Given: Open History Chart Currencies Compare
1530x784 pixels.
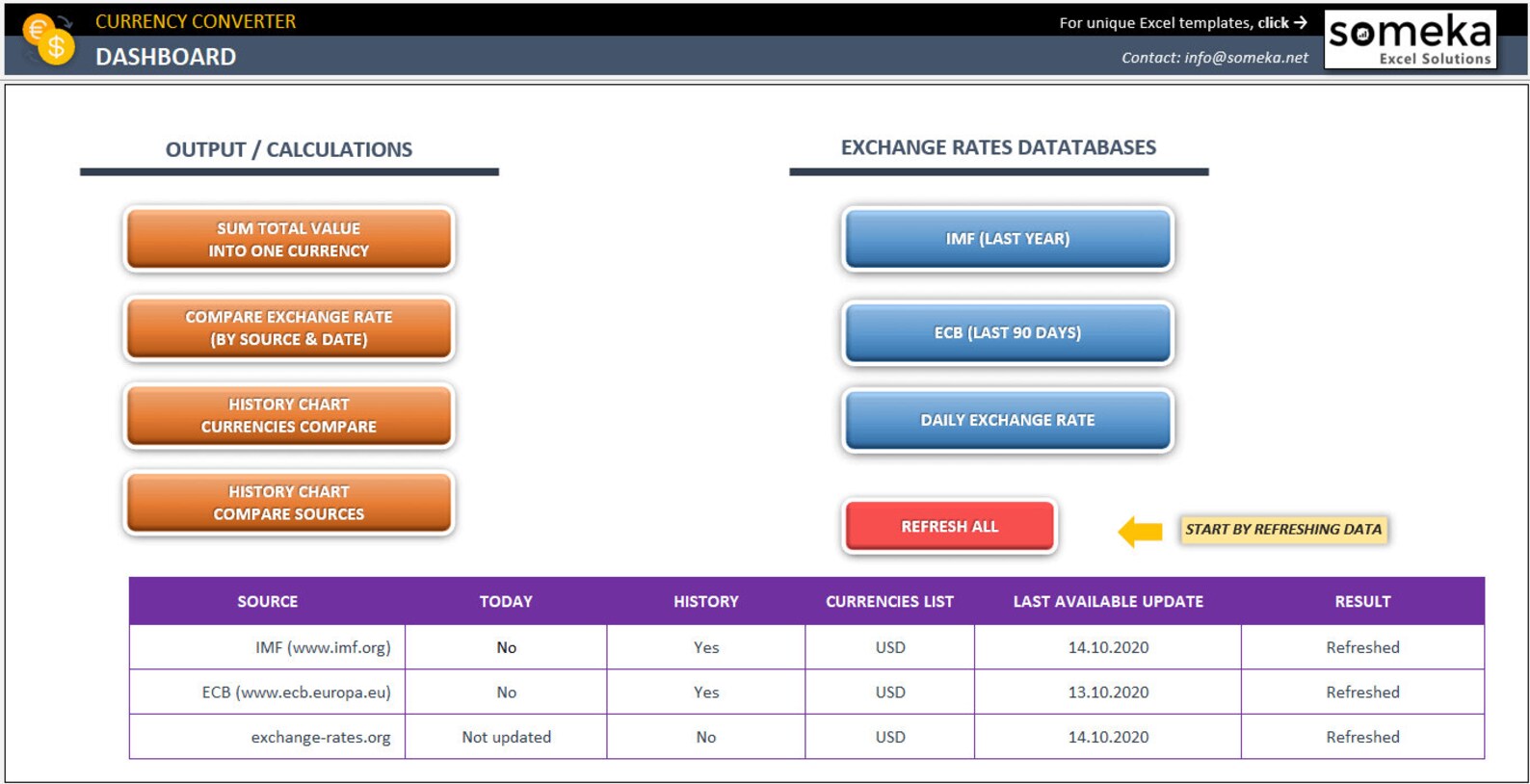Looking at the screenshot, I should pos(289,415).
